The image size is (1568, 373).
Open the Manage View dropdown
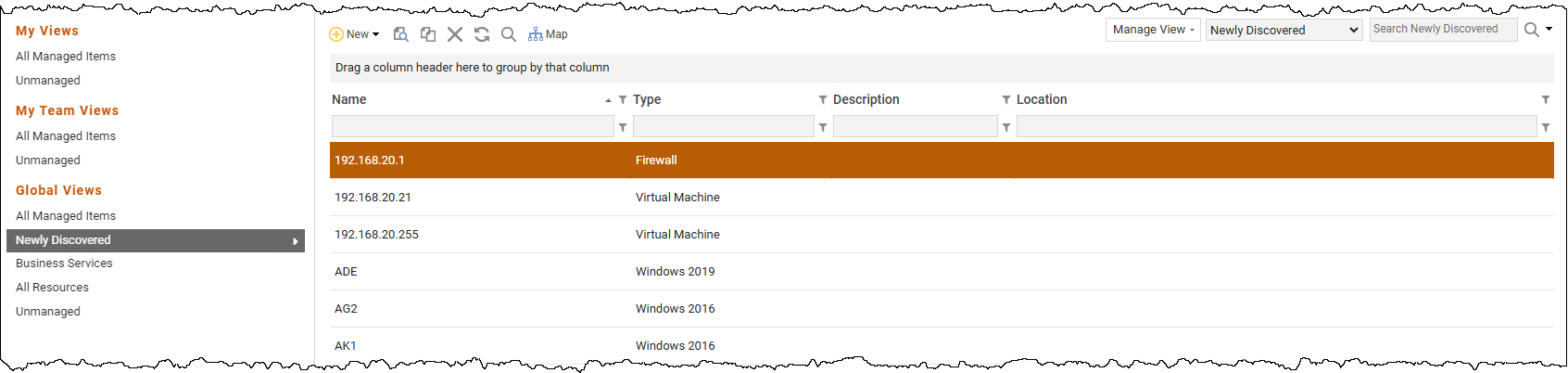point(1153,30)
